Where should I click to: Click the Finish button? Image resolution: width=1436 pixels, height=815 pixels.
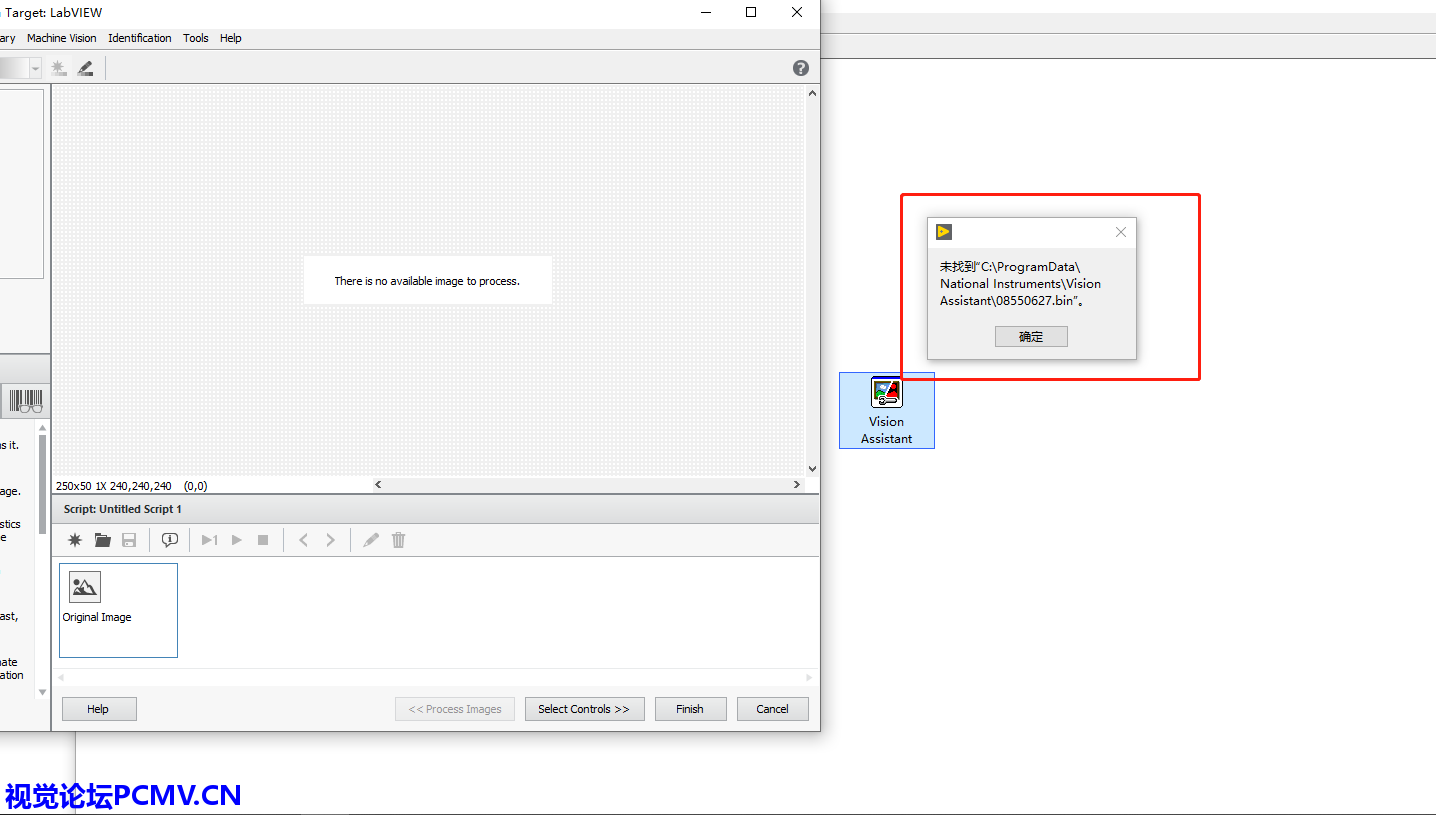690,709
